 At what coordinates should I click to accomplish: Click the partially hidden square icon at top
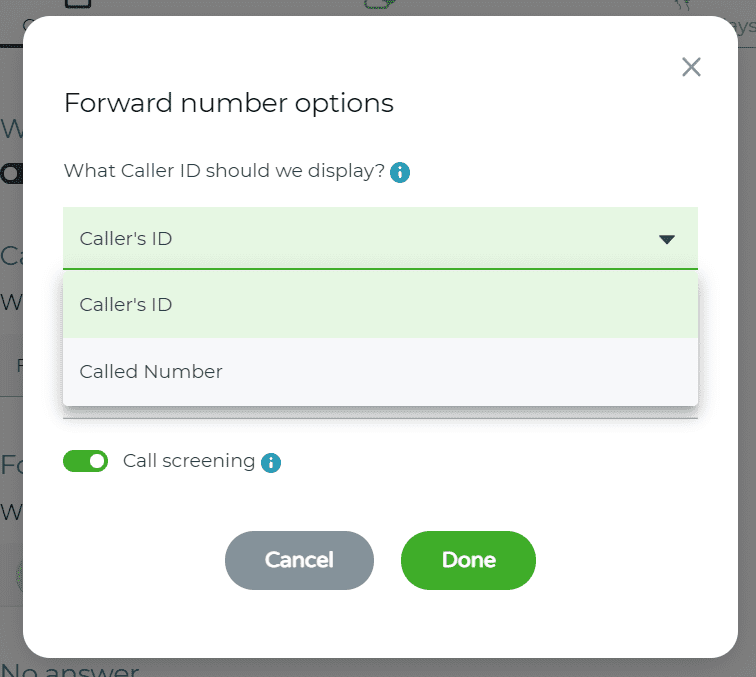[x=78, y=4]
